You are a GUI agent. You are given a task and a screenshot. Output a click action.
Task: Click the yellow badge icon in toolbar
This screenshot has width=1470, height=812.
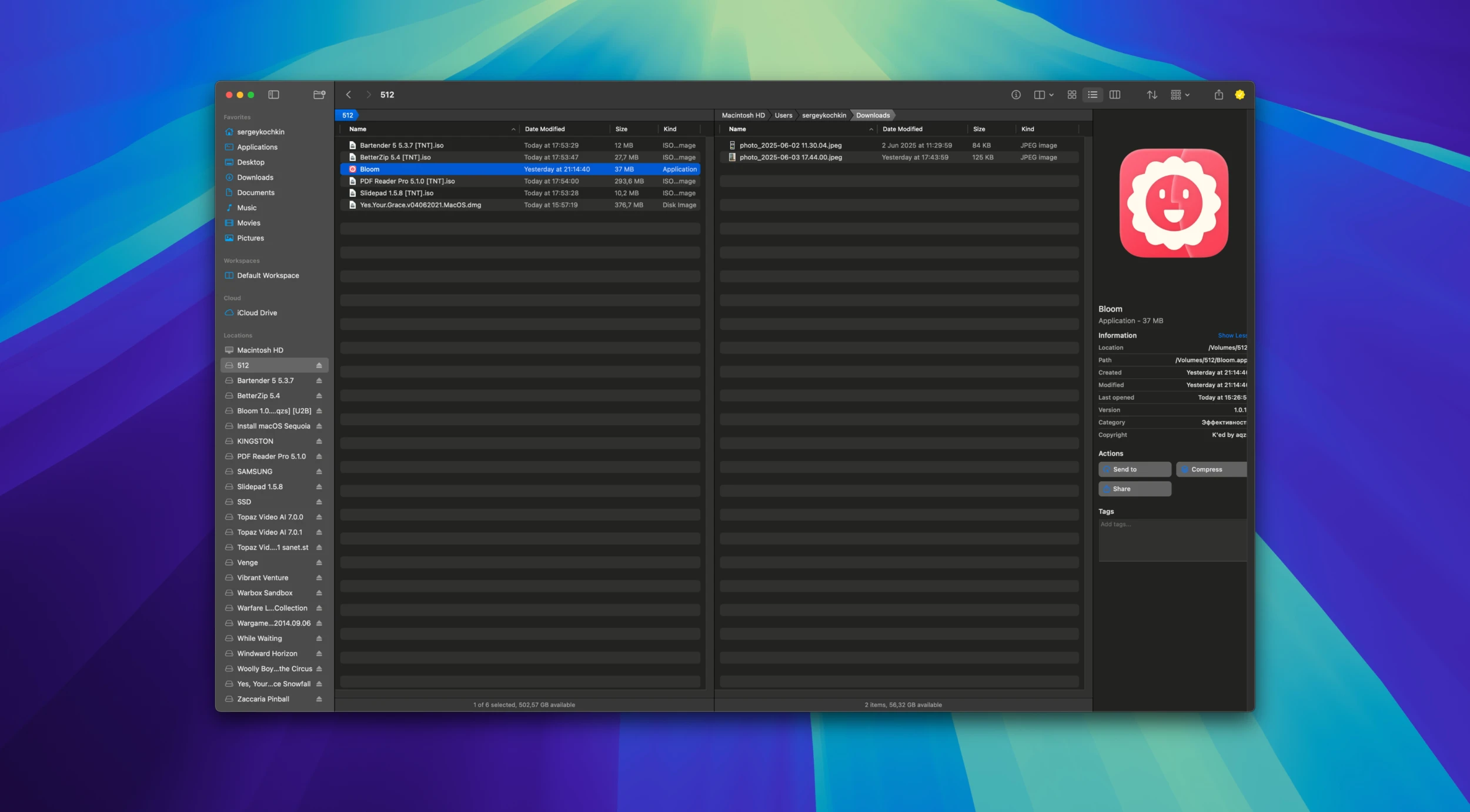click(x=1241, y=94)
